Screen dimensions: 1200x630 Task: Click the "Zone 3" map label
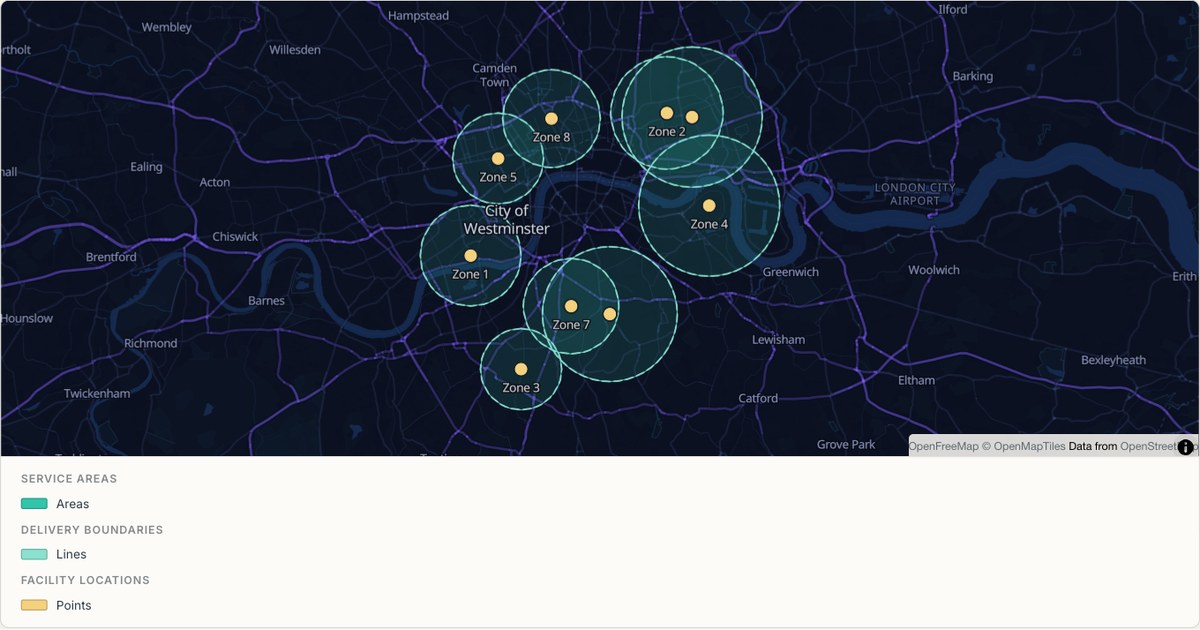pyautogui.click(x=521, y=387)
